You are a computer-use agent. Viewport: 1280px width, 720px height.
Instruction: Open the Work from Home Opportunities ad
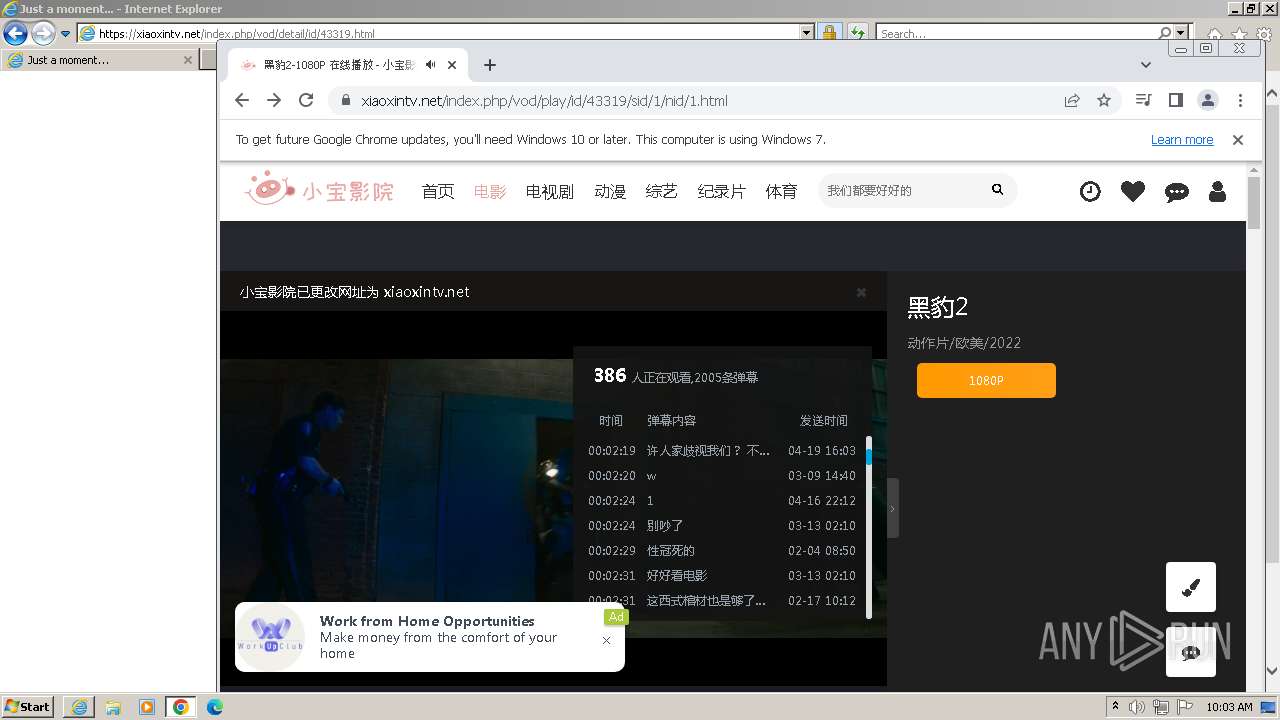click(x=430, y=637)
